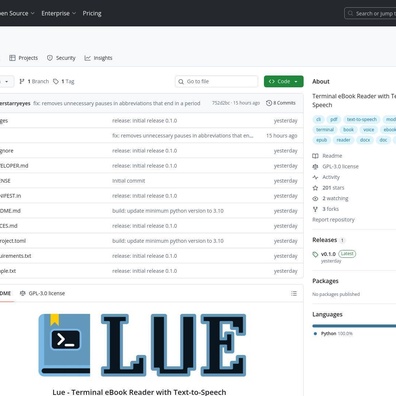Open the Pricing link
The height and width of the screenshot is (396, 396).
coord(92,13)
